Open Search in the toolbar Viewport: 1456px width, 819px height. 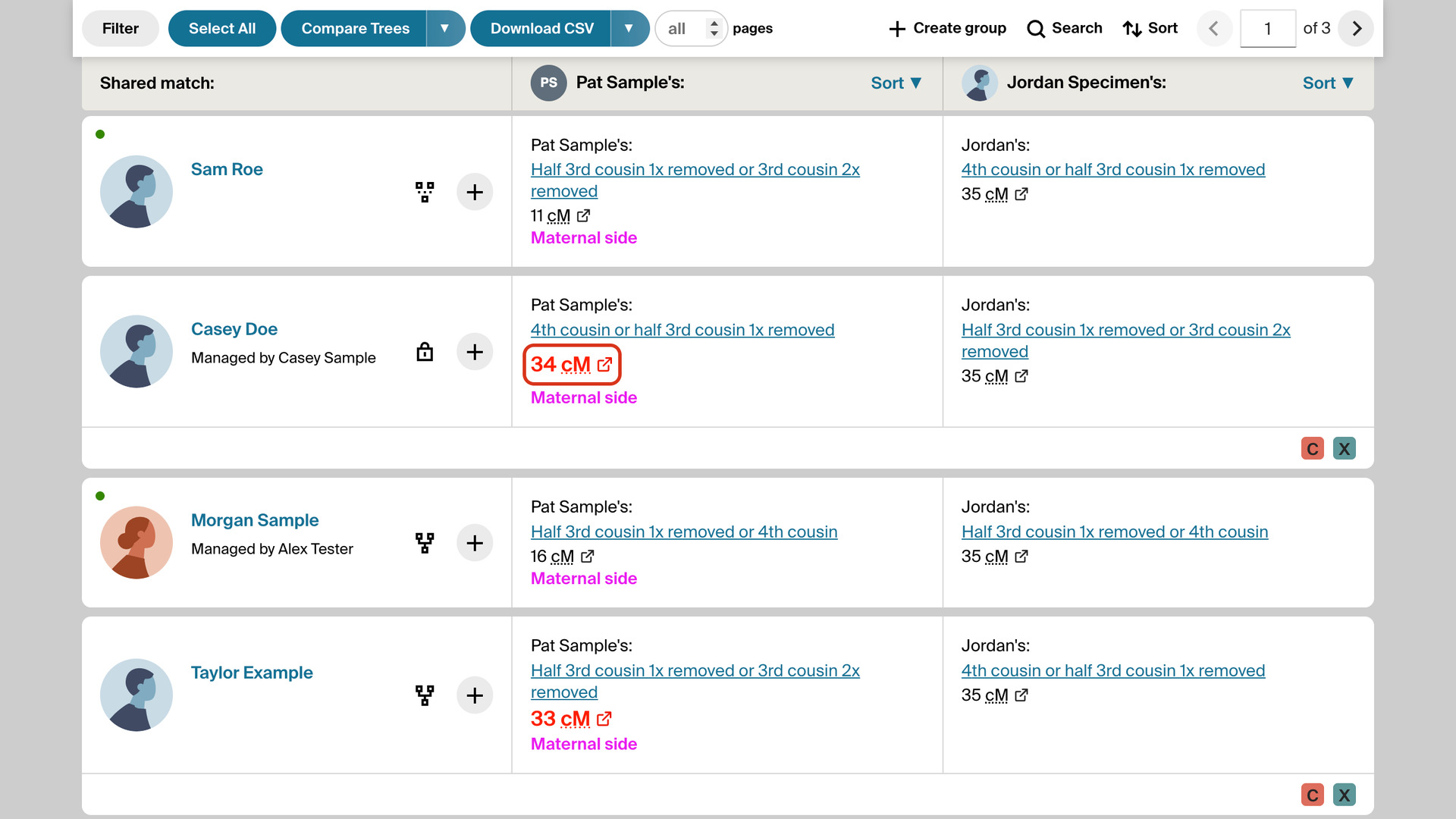1065,29
